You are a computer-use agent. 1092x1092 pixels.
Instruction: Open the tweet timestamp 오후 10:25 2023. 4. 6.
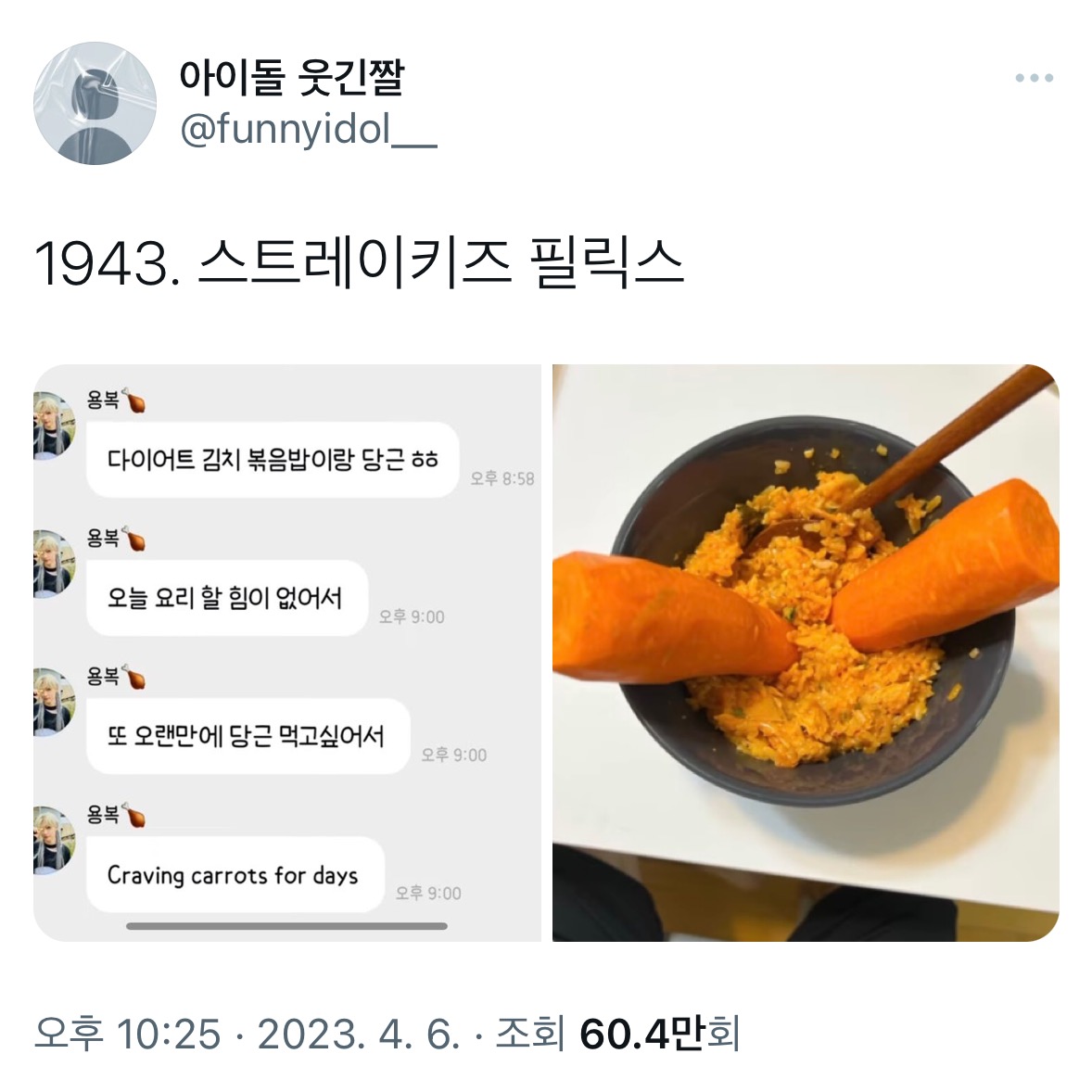tap(248, 1033)
